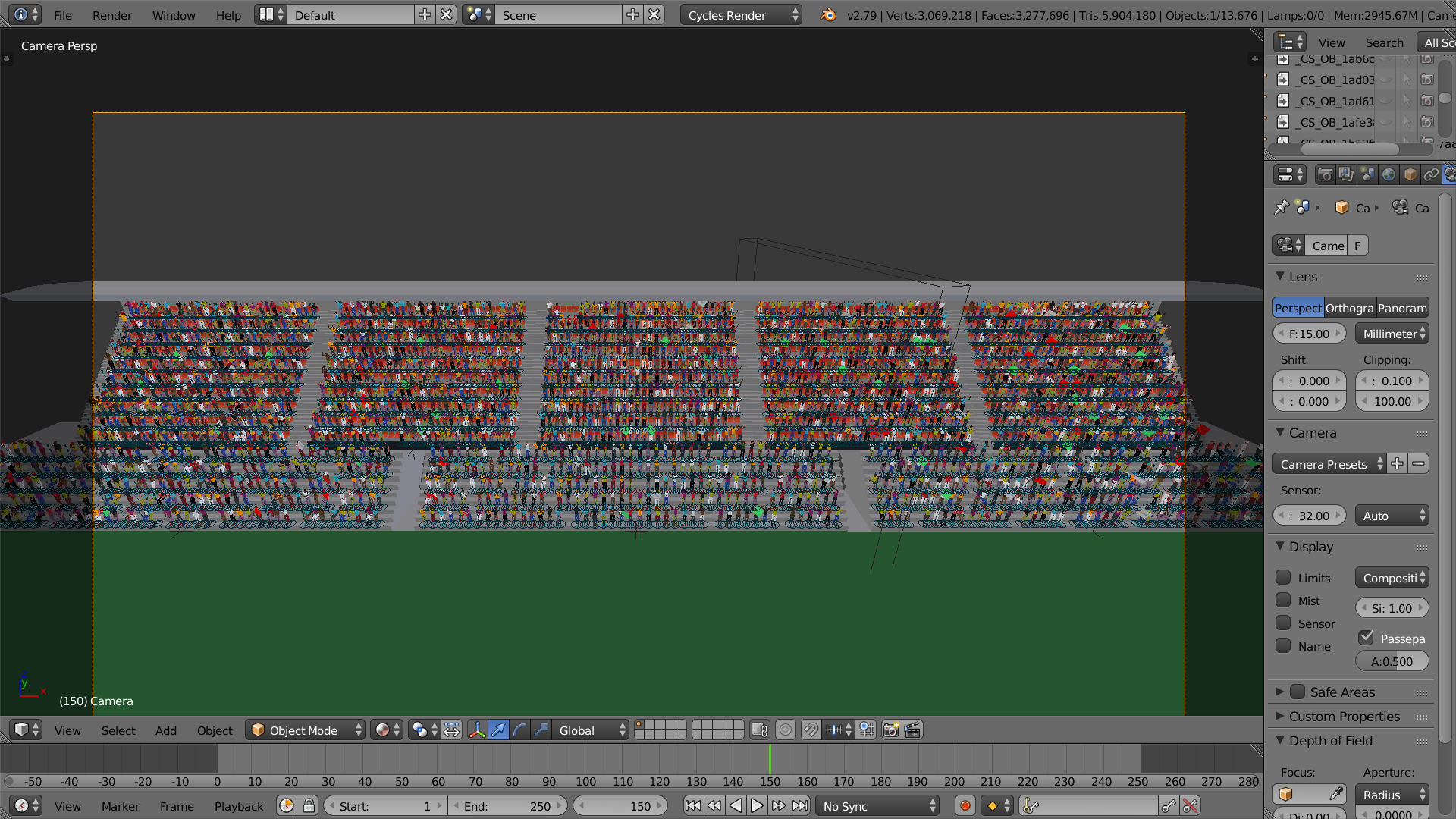Screen dimensions: 1456x819
Task: Enable the Limits display checkbox
Action: [1283, 578]
